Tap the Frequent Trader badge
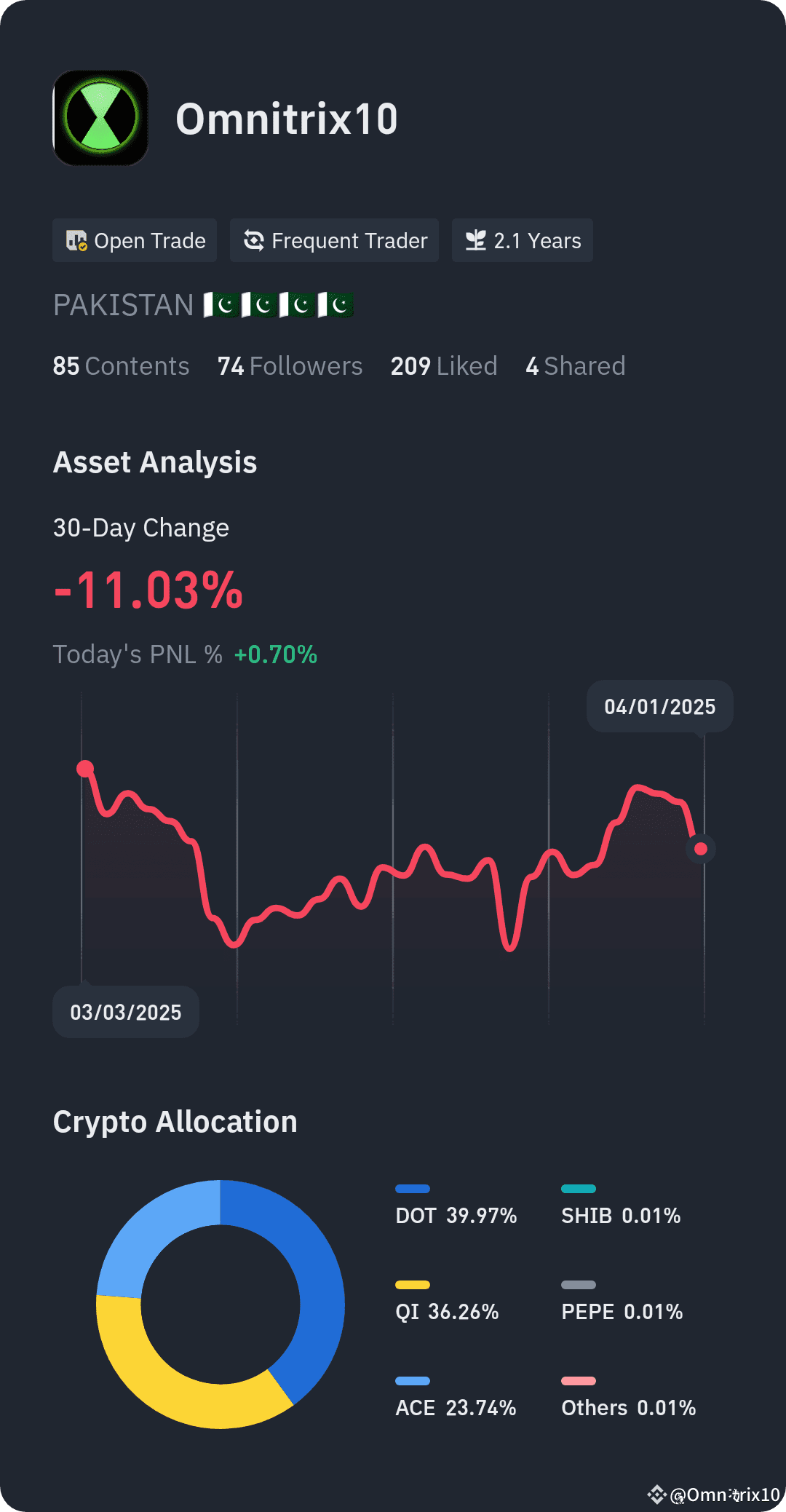The height and width of the screenshot is (1512, 786). click(334, 240)
